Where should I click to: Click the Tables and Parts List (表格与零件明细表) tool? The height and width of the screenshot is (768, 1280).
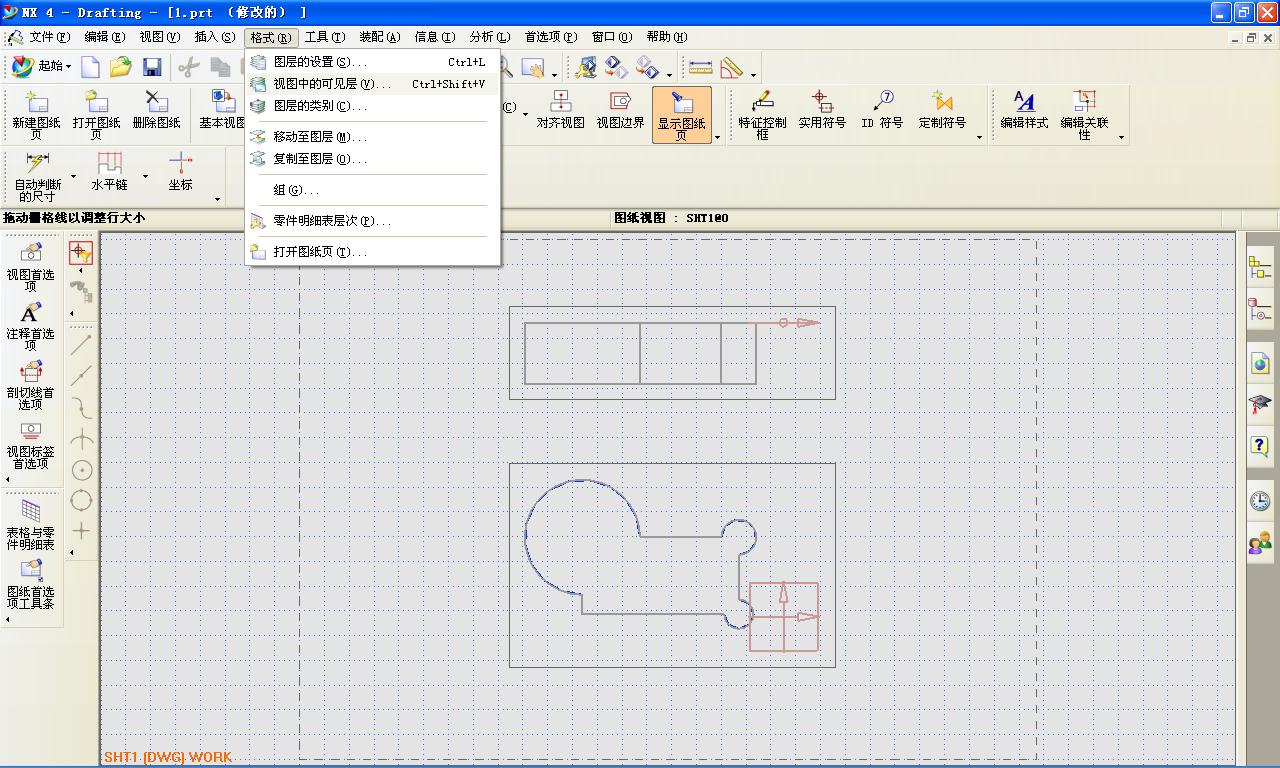pyautogui.click(x=31, y=524)
